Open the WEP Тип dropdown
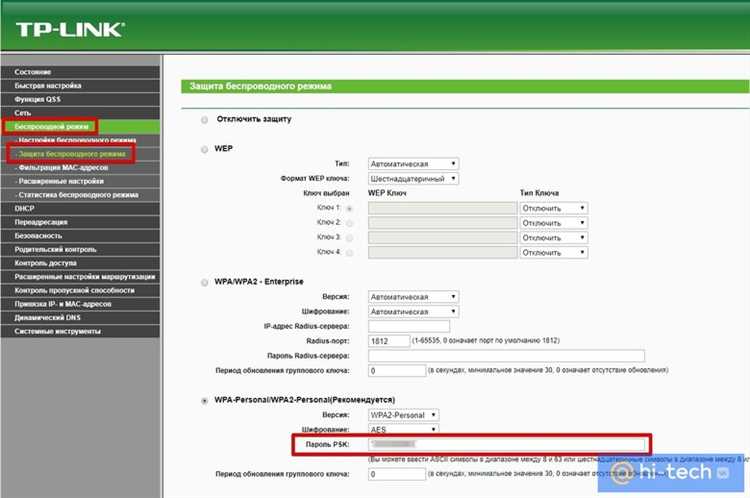Screen dimensions: 750x498 click(413, 164)
